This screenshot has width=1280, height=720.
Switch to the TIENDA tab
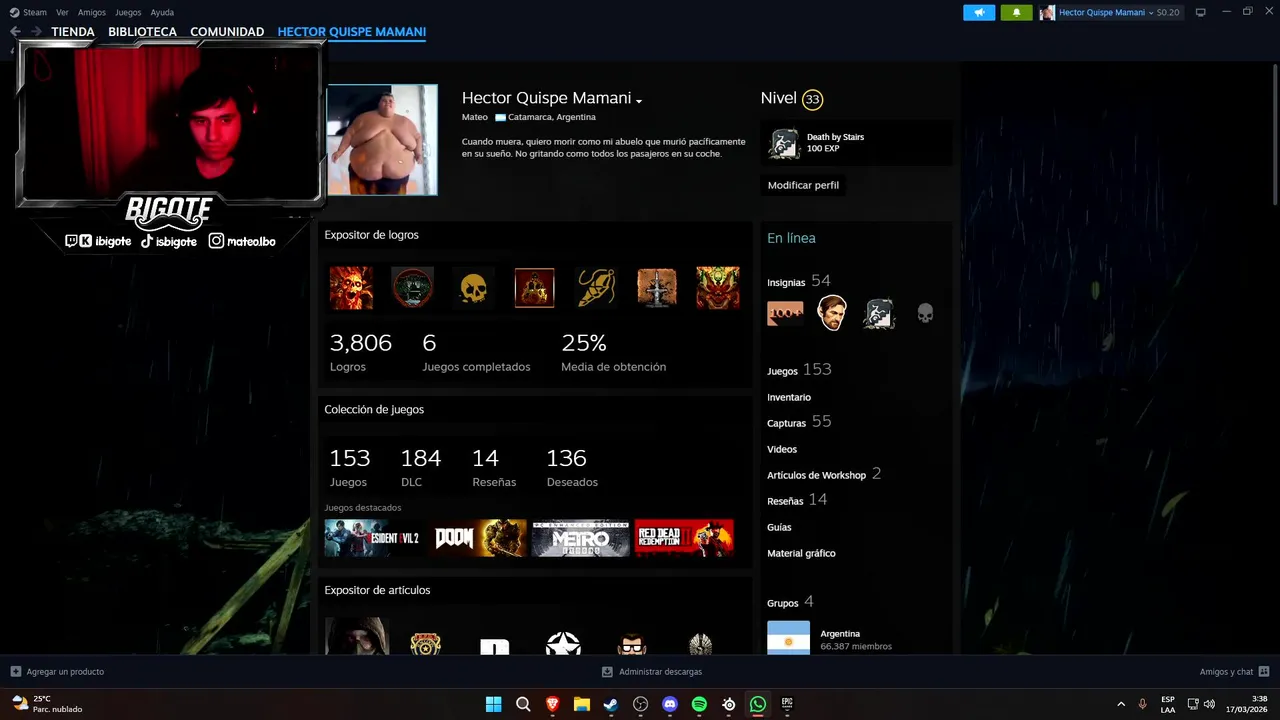(73, 32)
